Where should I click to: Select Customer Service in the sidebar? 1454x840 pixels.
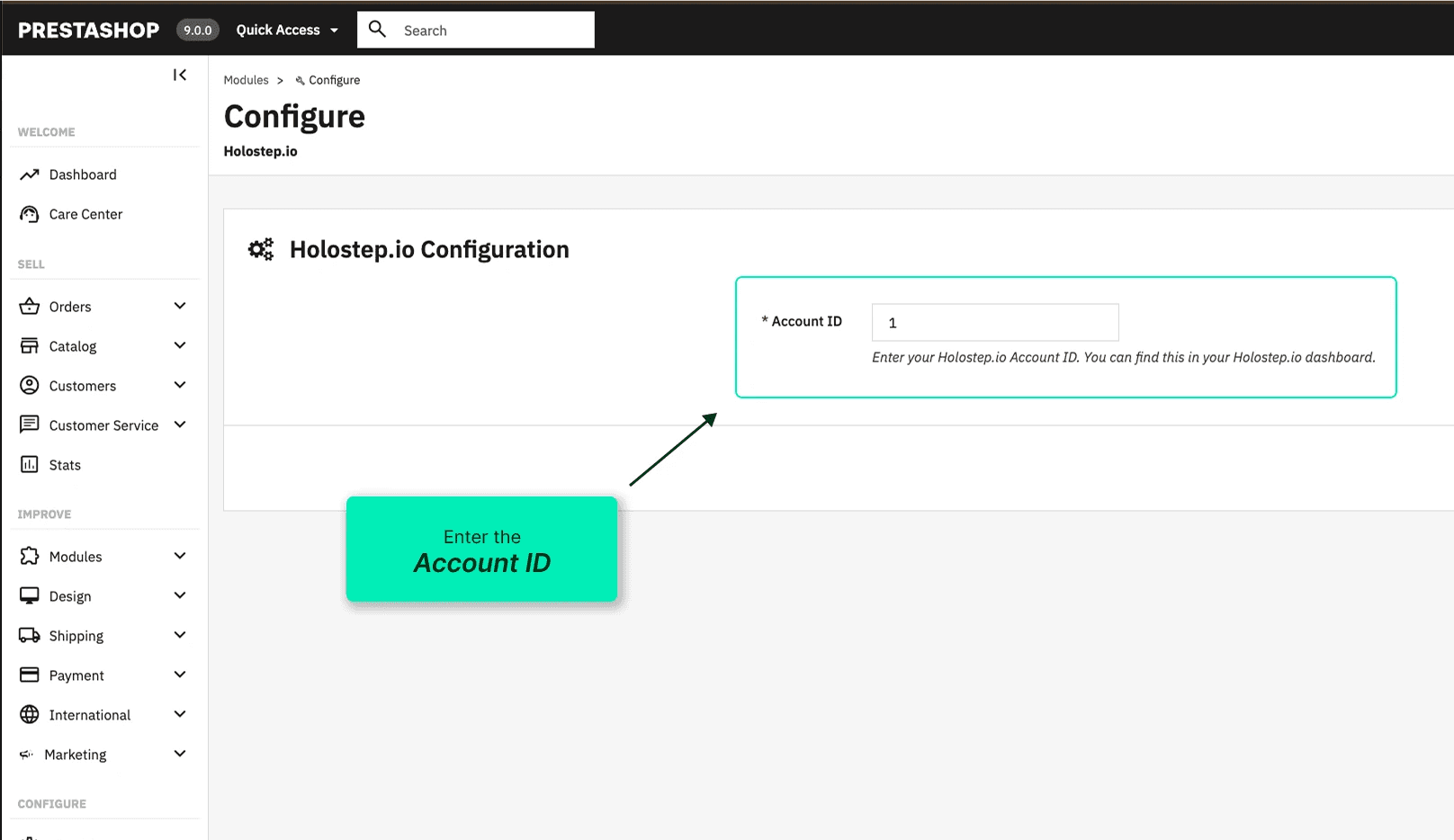point(103,425)
